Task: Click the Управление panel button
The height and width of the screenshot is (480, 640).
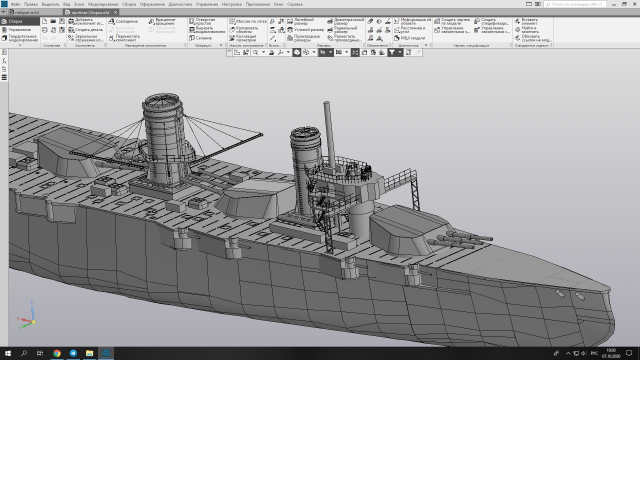Action: point(20,29)
